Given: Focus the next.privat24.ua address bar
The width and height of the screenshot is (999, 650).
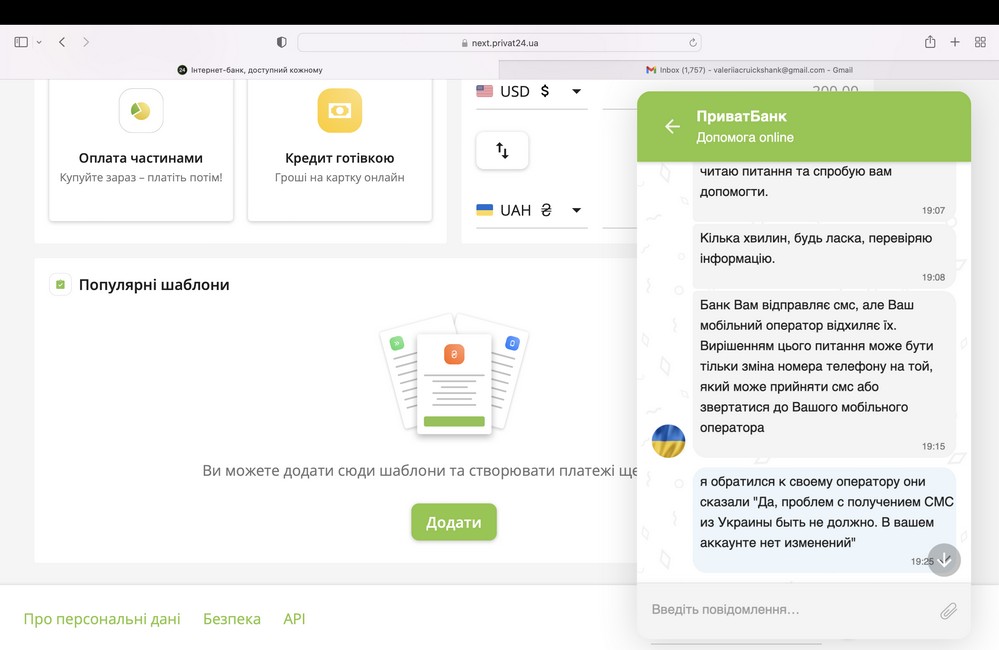Looking at the screenshot, I should (x=500, y=43).
